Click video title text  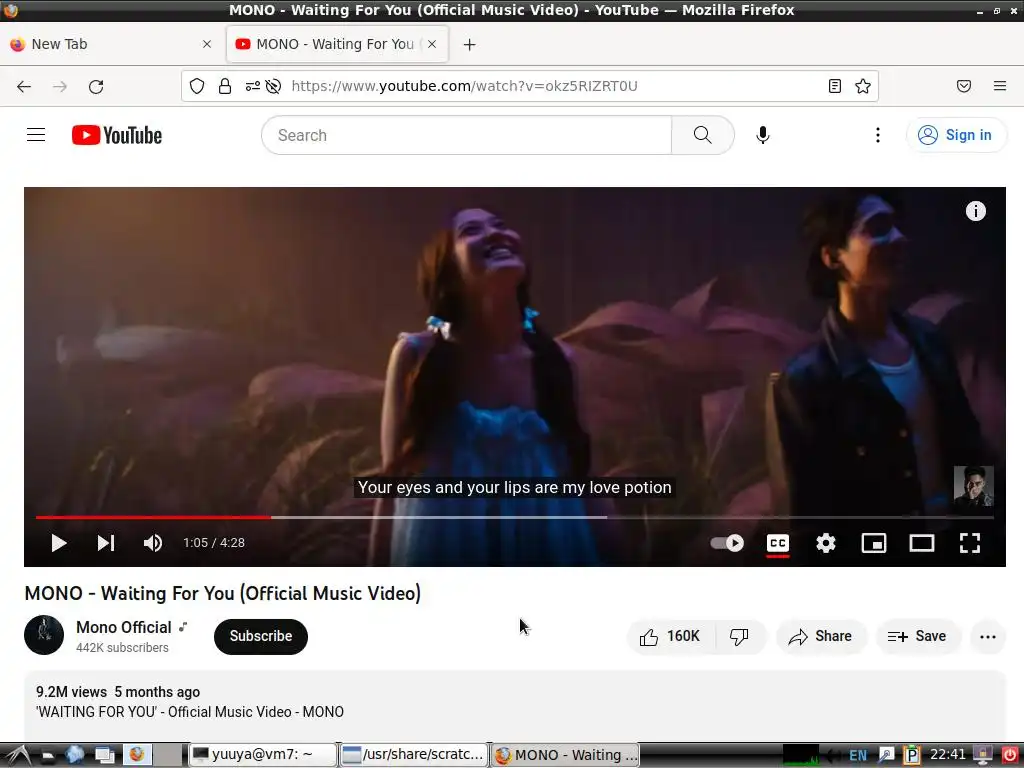pos(223,593)
